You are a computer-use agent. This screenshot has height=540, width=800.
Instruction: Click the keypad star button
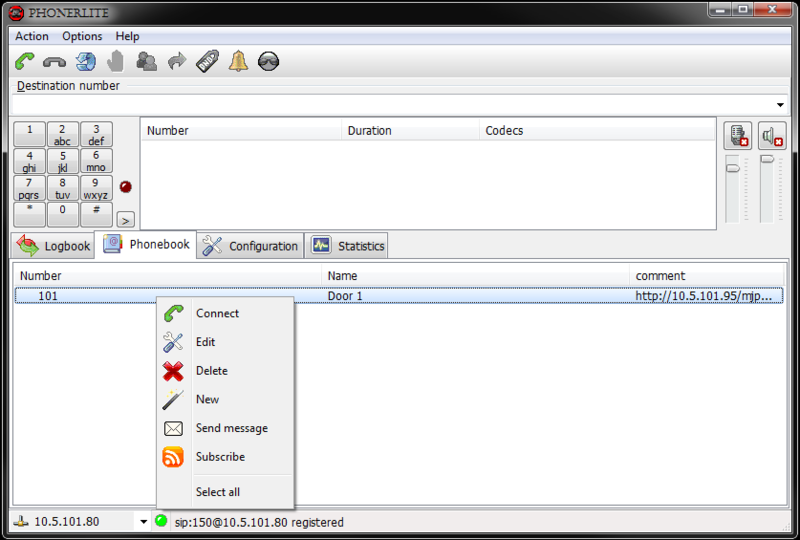(29, 214)
